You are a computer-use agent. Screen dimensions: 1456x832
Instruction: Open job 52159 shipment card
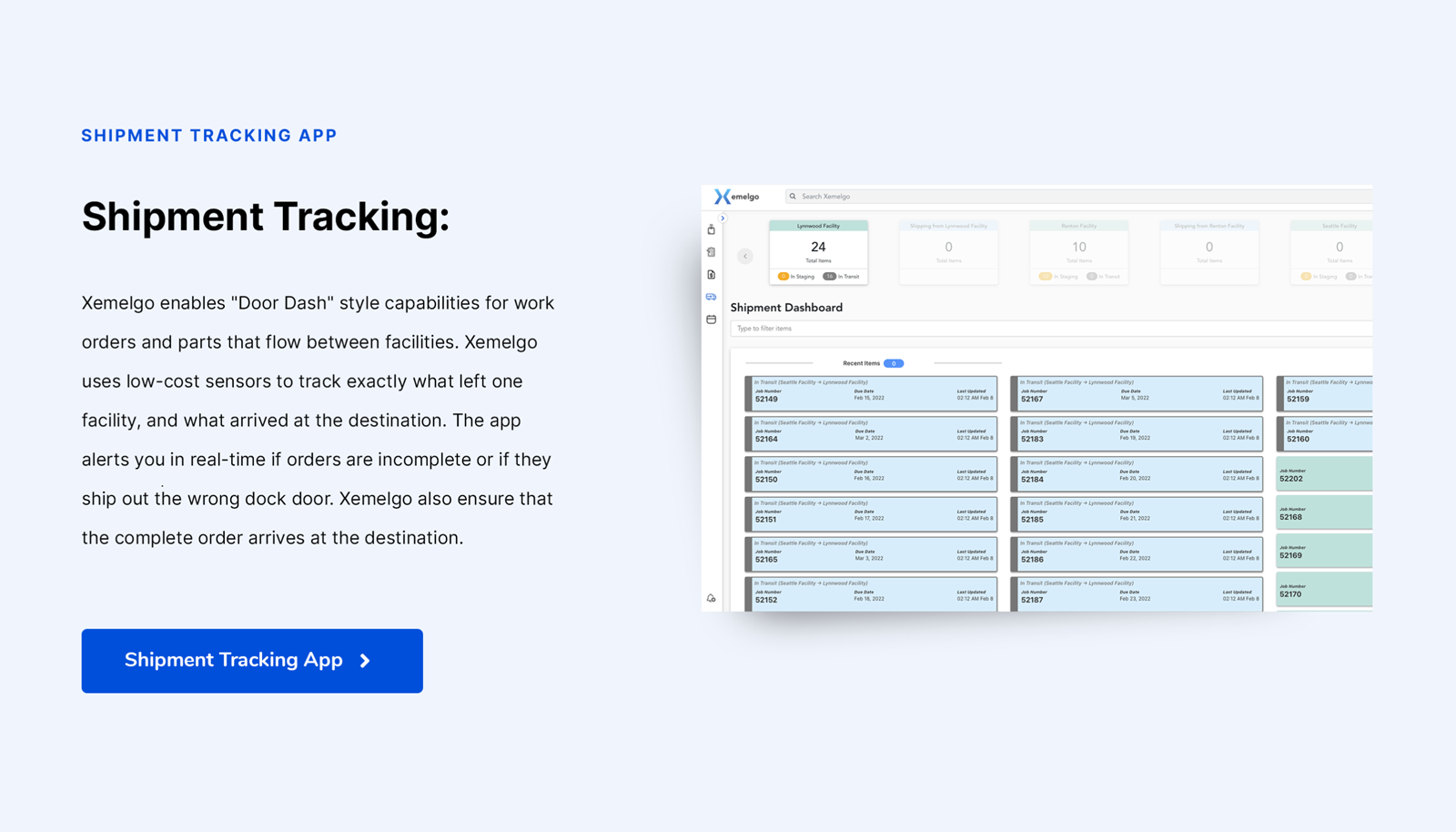[x=1324, y=394]
